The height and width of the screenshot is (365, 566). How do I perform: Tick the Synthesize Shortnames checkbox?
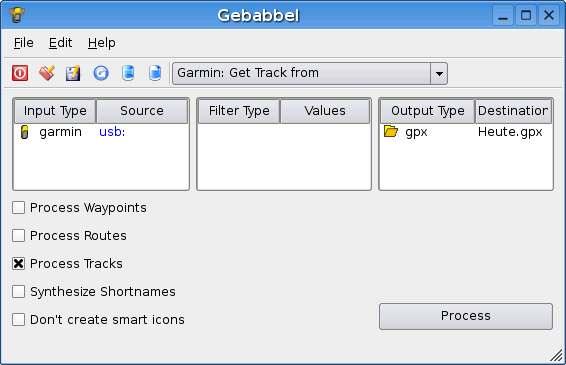click(x=18, y=292)
